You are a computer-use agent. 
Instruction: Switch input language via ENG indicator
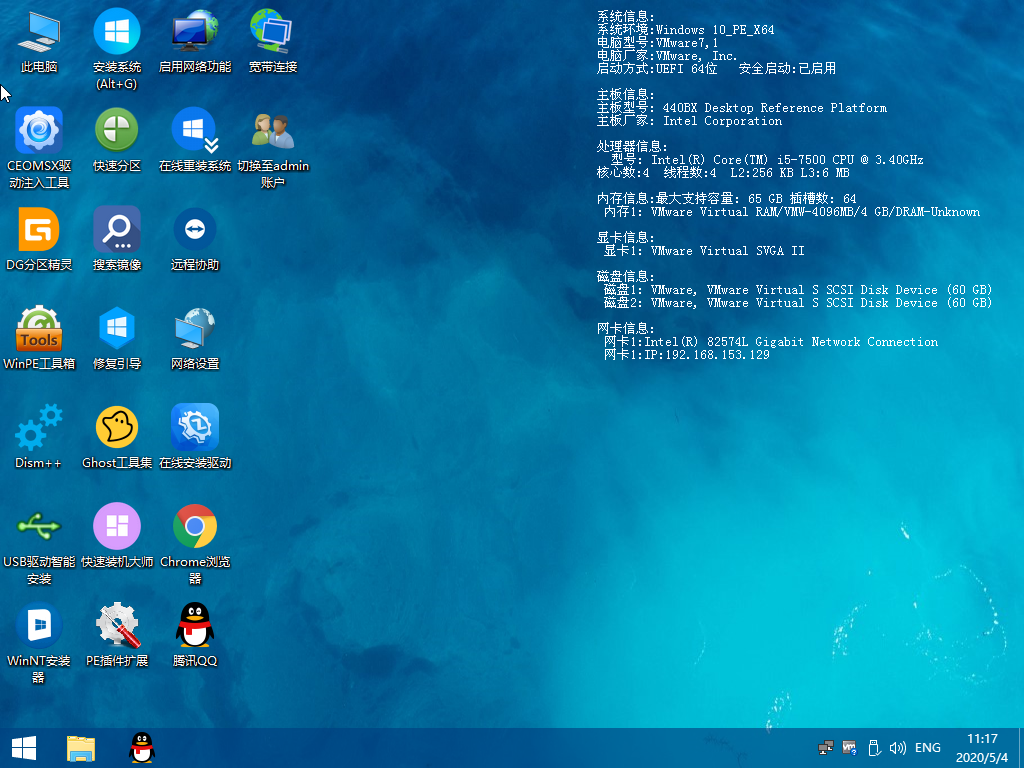(x=928, y=748)
